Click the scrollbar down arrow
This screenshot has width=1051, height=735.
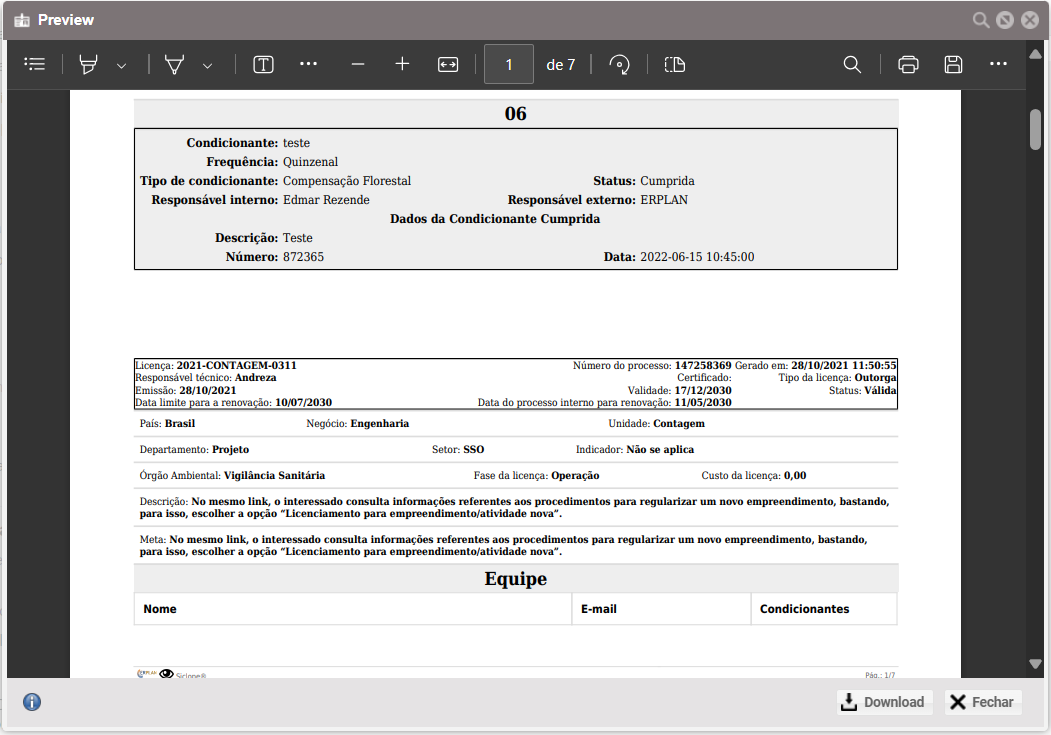coord(1035,664)
